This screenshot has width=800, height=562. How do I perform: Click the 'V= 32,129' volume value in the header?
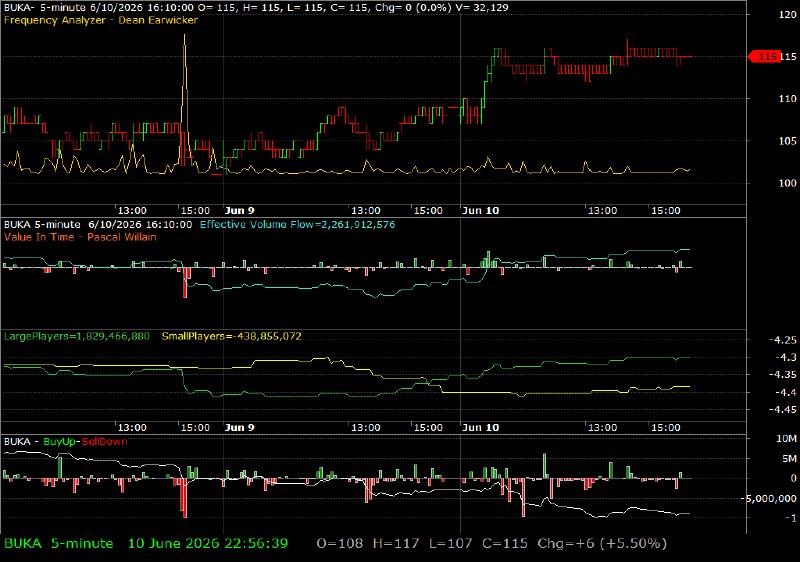click(x=482, y=8)
